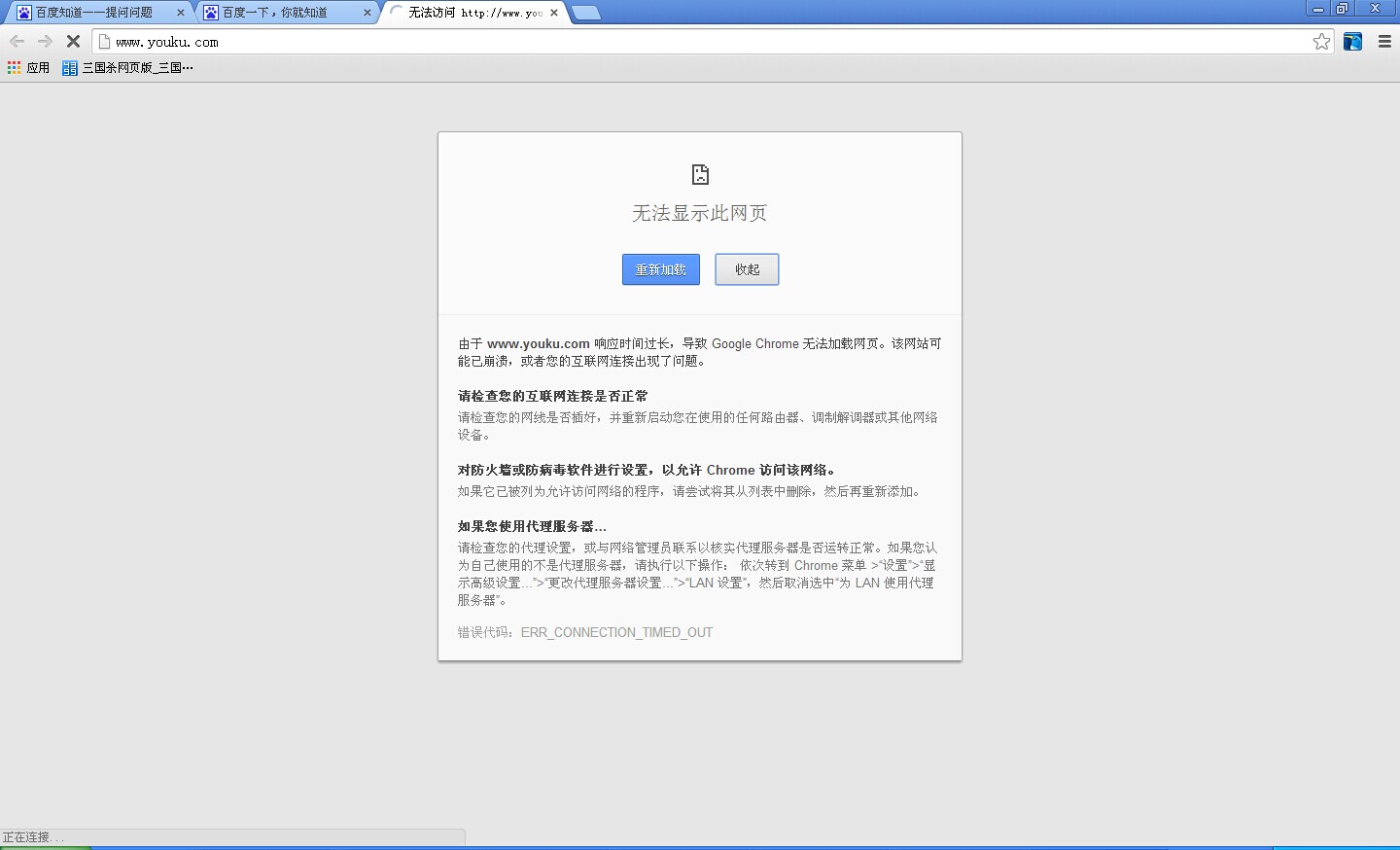This screenshot has width=1400, height=850.
Task: Click the page icon in the address bar
Action: (104, 42)
